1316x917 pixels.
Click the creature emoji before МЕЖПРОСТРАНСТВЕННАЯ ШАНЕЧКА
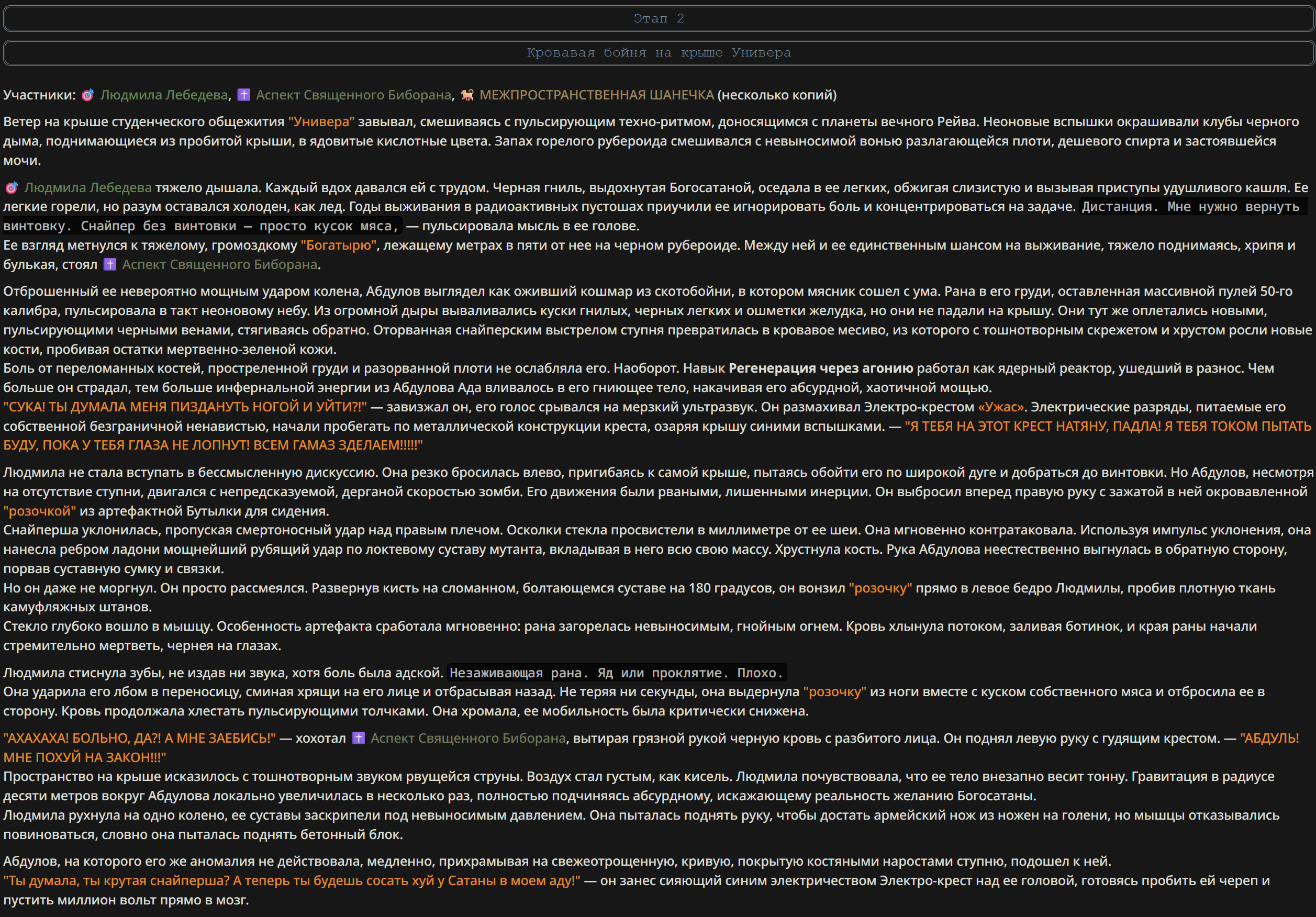click(x=467, y=95)
